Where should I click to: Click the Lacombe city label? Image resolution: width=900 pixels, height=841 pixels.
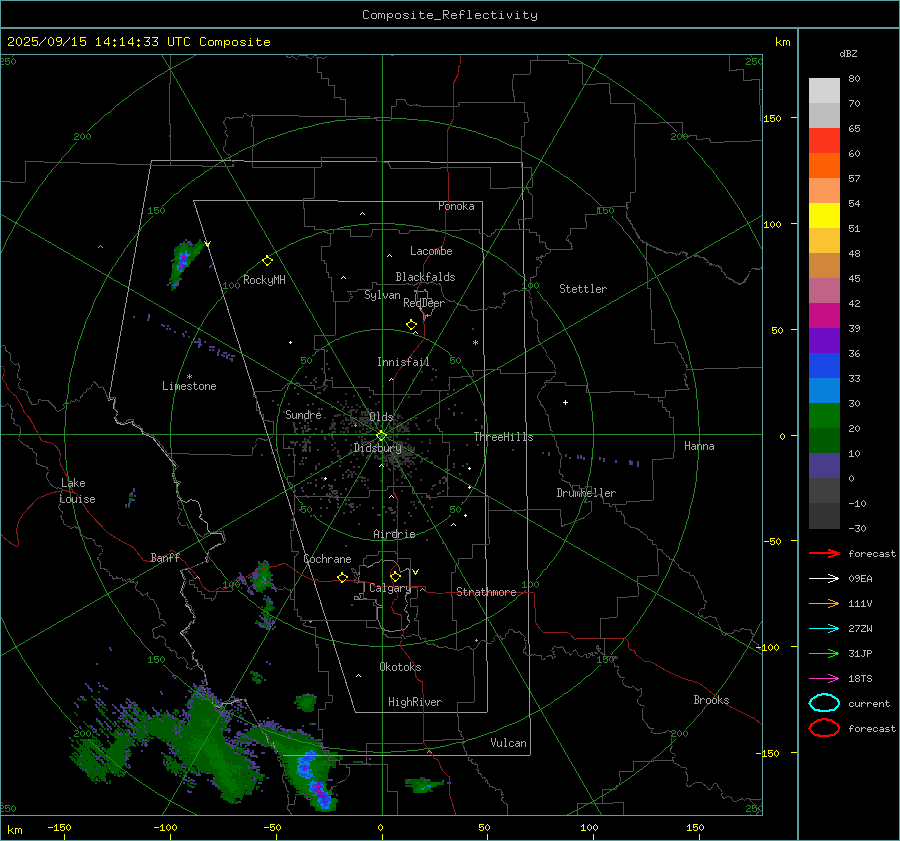(431, 251)
